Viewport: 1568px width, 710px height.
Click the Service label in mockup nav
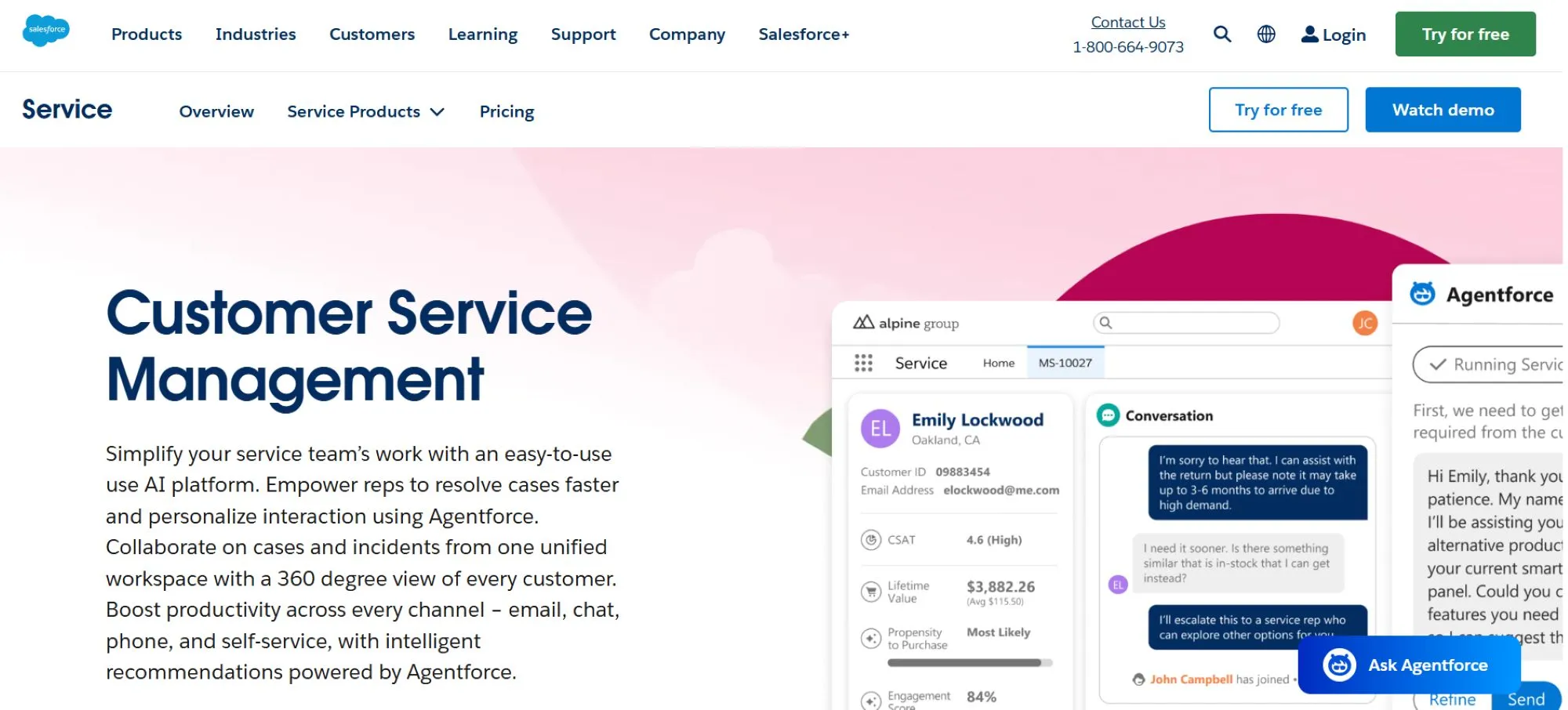click(x=920, y=363)
